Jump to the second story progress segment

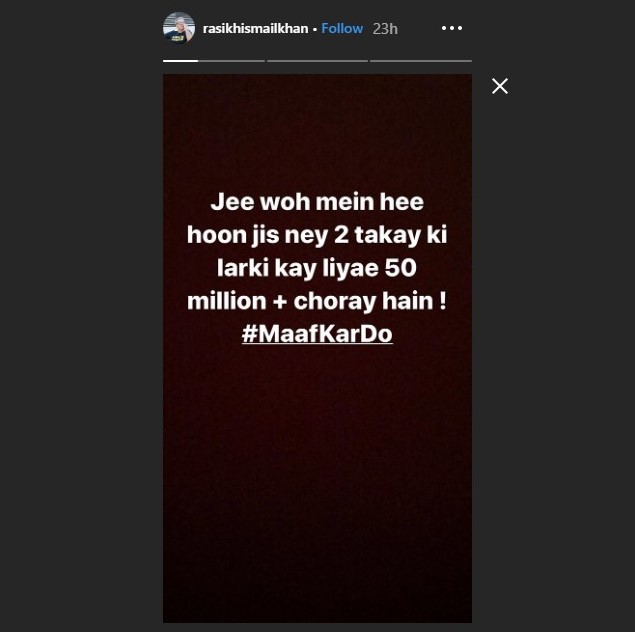232,61
